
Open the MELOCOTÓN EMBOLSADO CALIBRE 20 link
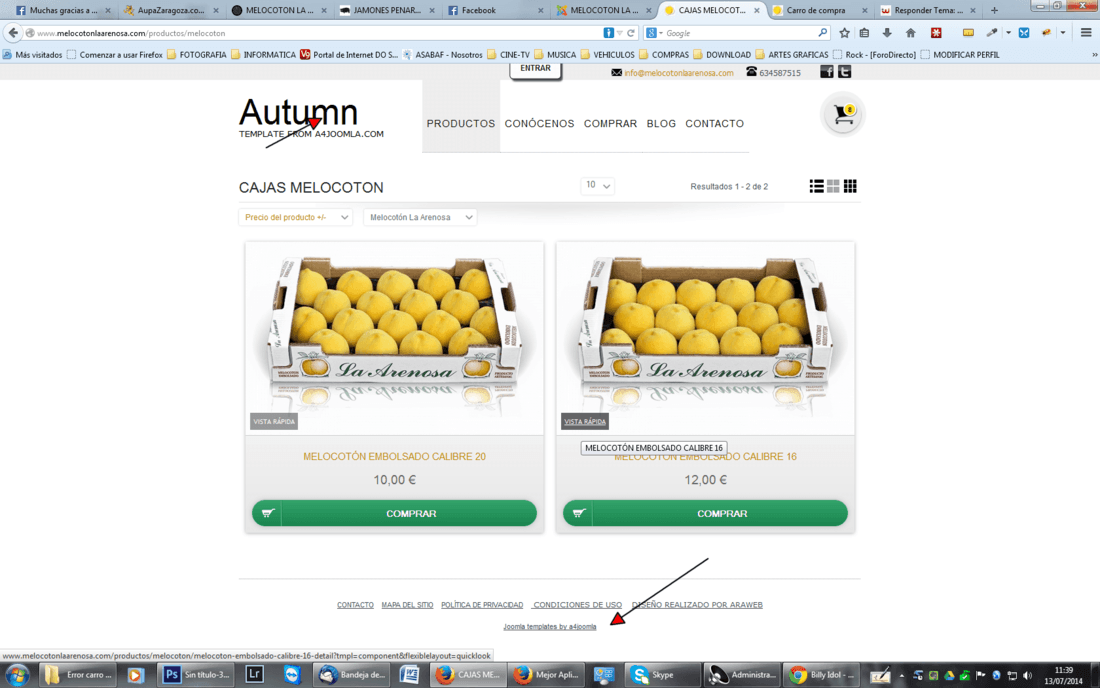click(394, 457)
